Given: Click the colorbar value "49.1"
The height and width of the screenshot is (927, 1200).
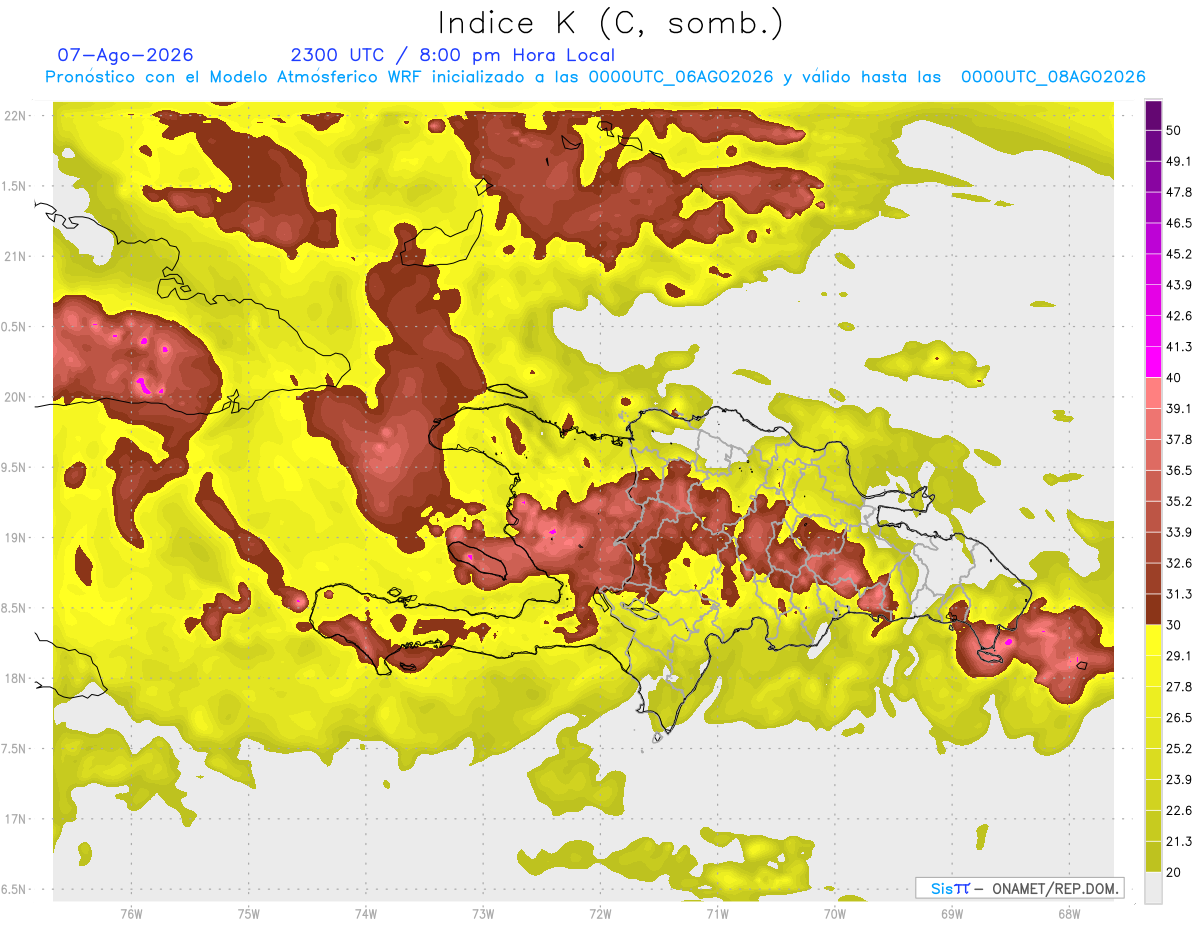Looking at the screenshot, I should click(x=1179, y=161).
